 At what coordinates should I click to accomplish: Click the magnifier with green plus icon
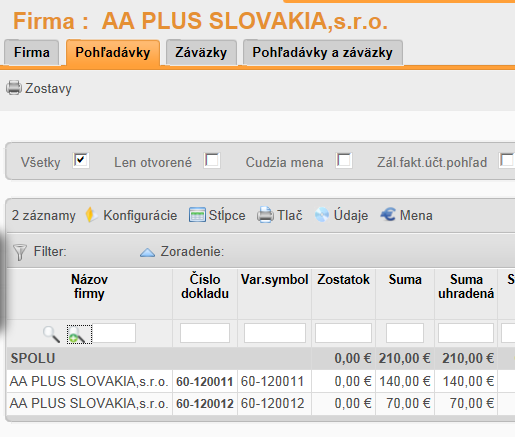tap(79, 334)
